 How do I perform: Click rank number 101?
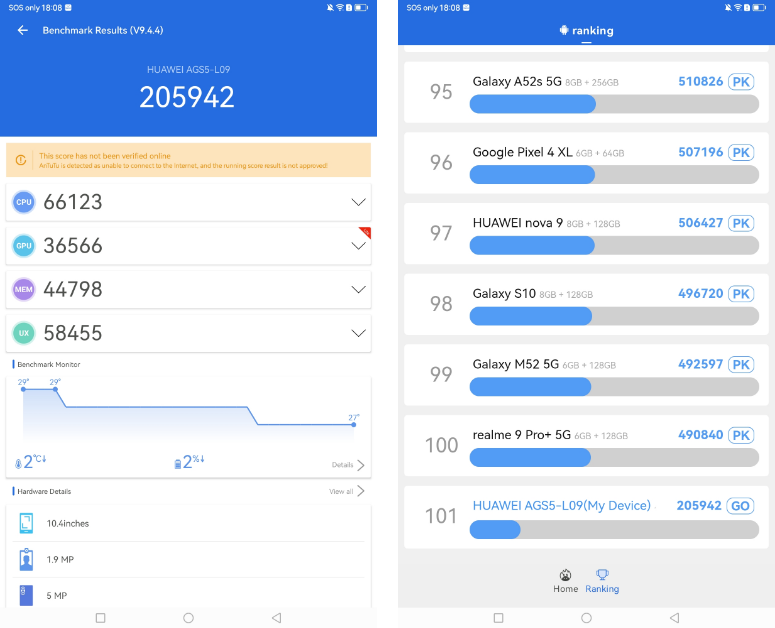coord(441,516)
